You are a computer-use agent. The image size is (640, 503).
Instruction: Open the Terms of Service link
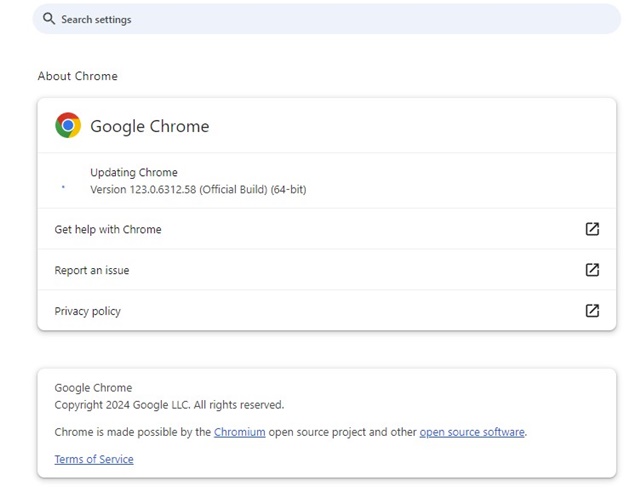[x=93, y=459]
